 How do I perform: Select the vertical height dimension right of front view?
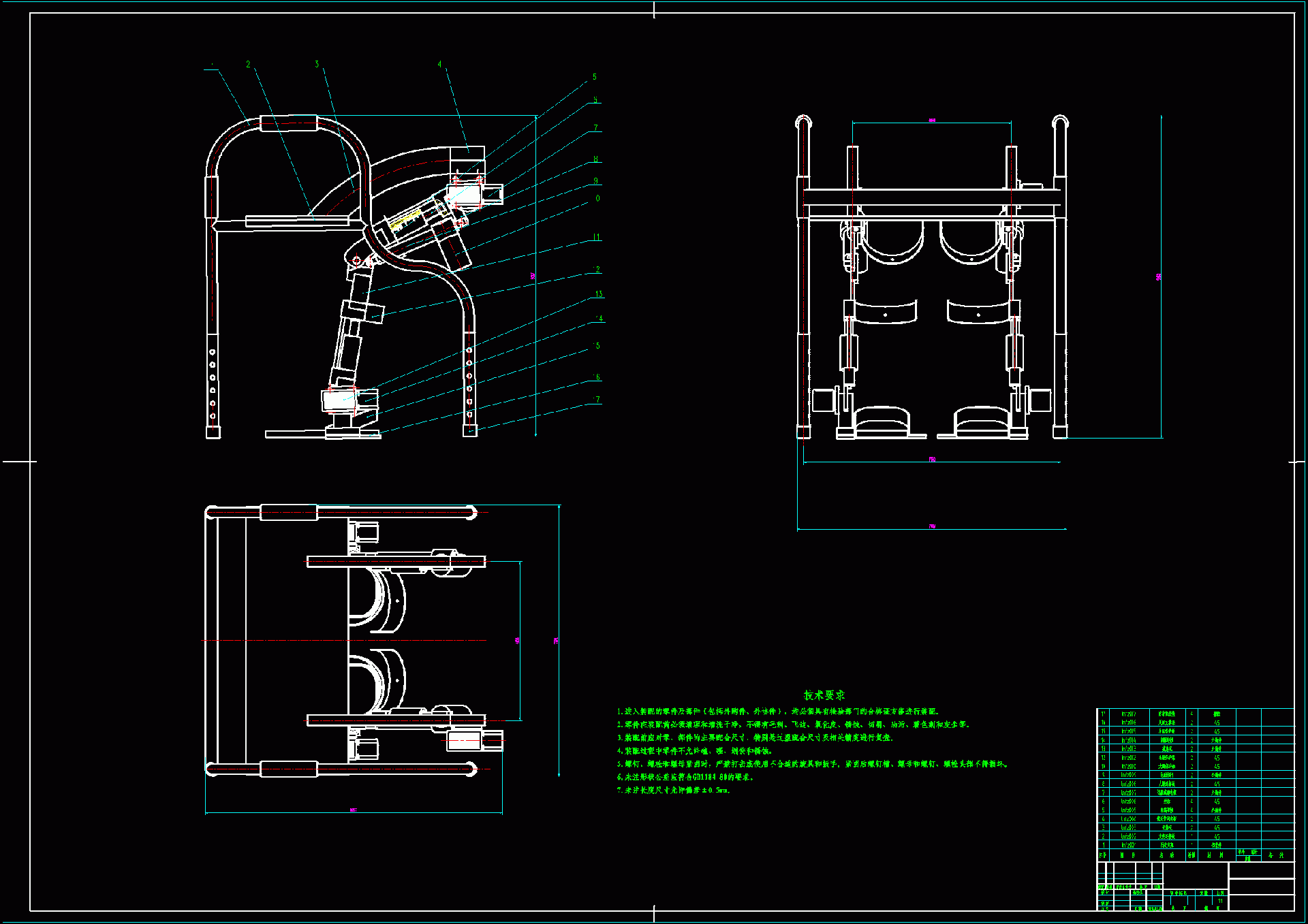click(x=1159, y=277)
